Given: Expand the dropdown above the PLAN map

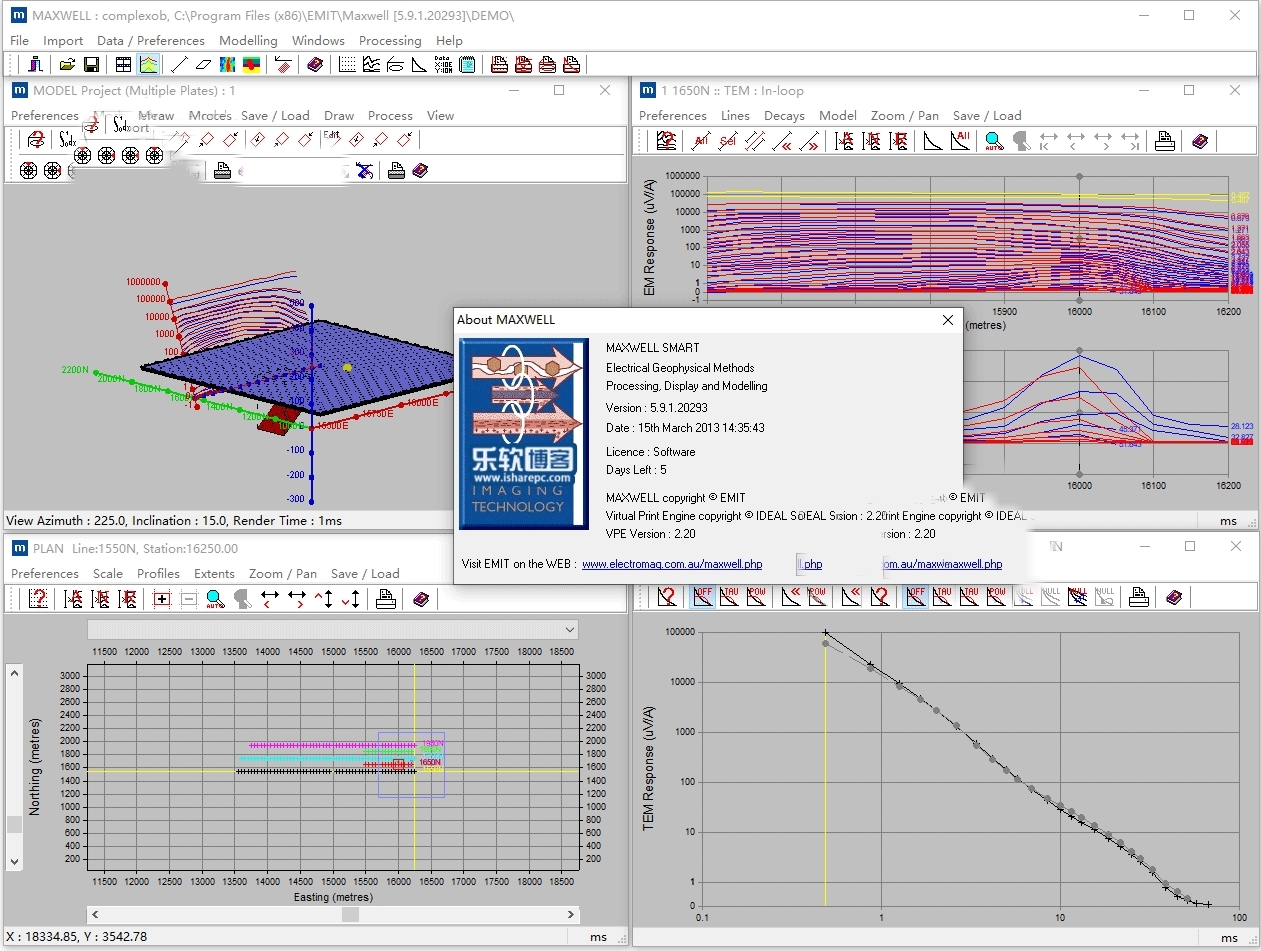Looking at the screenshot, I should 570,630.
